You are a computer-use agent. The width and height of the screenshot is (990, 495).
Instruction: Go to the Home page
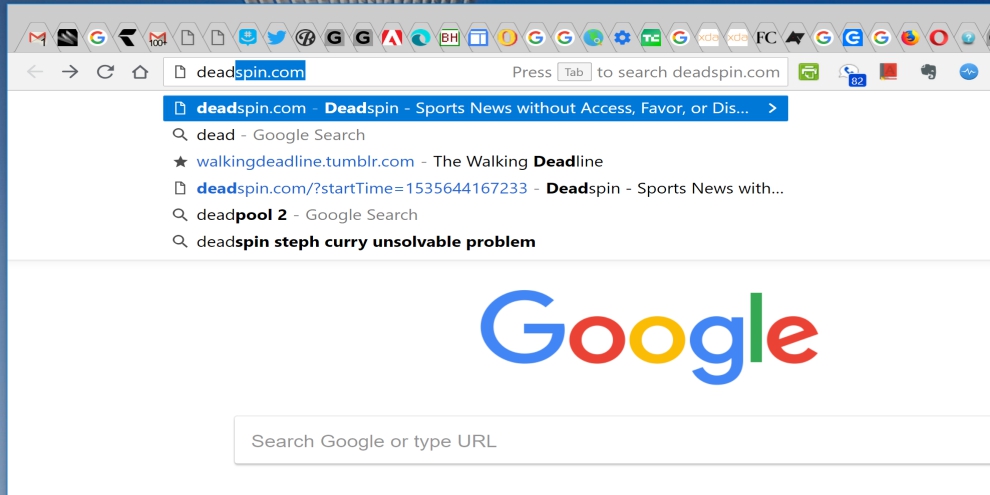tap(140, 72)
